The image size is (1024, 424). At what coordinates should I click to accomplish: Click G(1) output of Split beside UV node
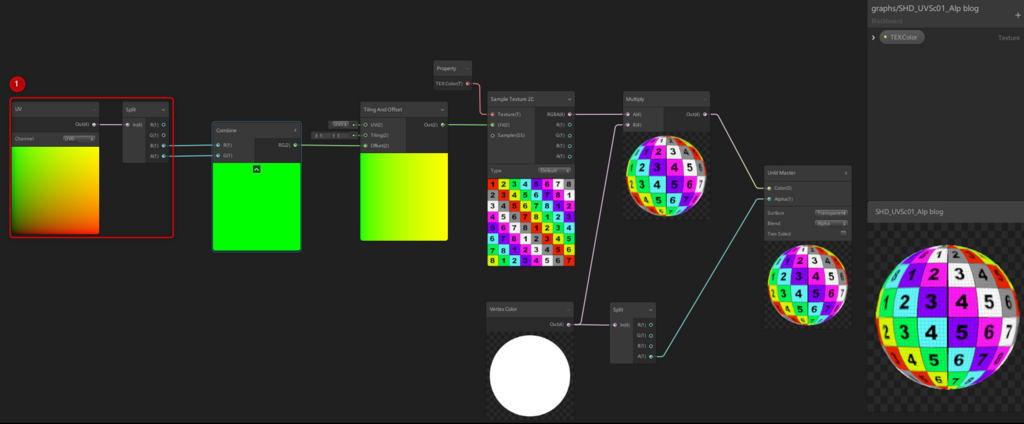pyautogui.click(x=163, y=135)
